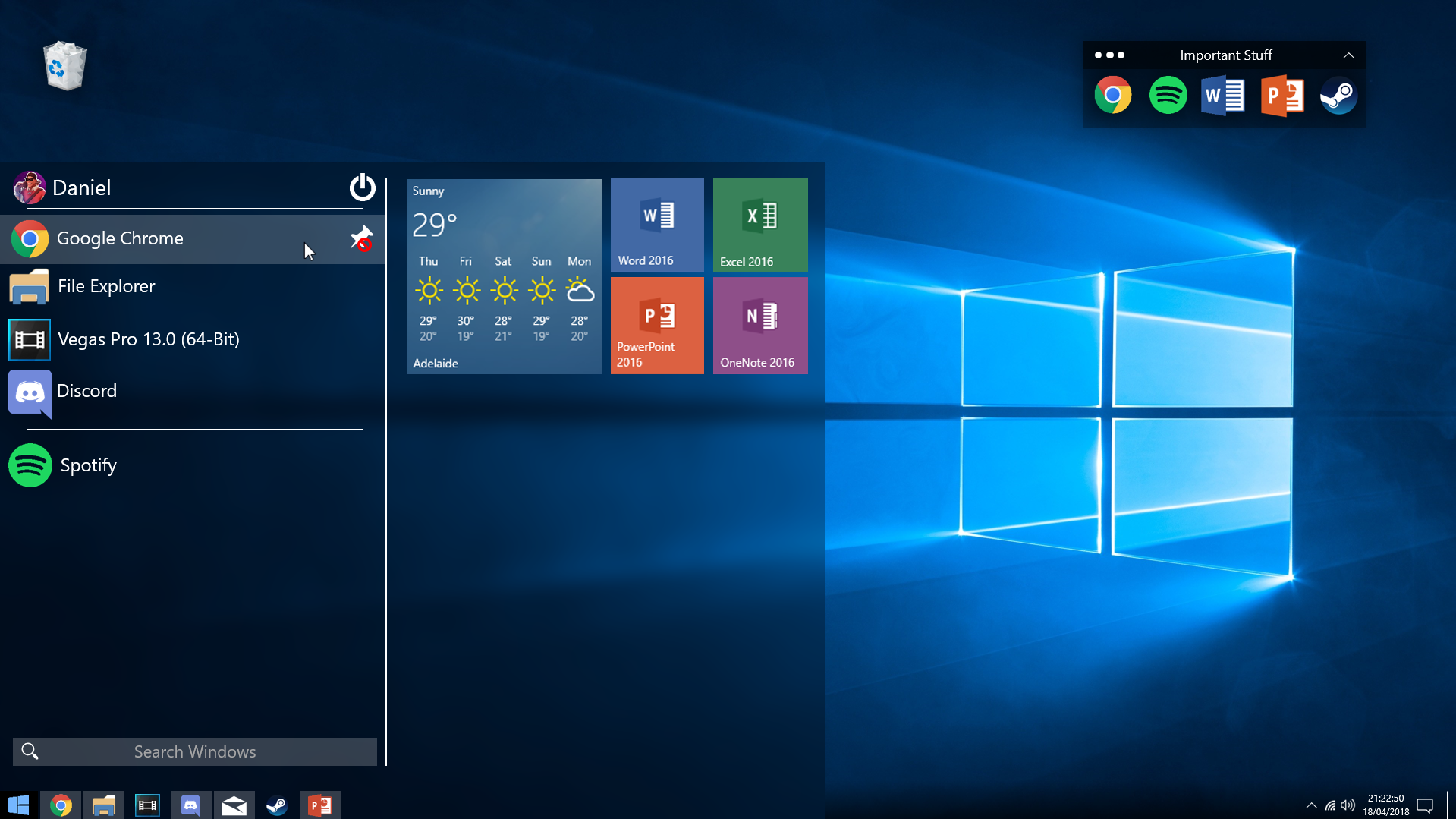
Task: Toggle the Windows Start button
Action: [x=18, y=805]
